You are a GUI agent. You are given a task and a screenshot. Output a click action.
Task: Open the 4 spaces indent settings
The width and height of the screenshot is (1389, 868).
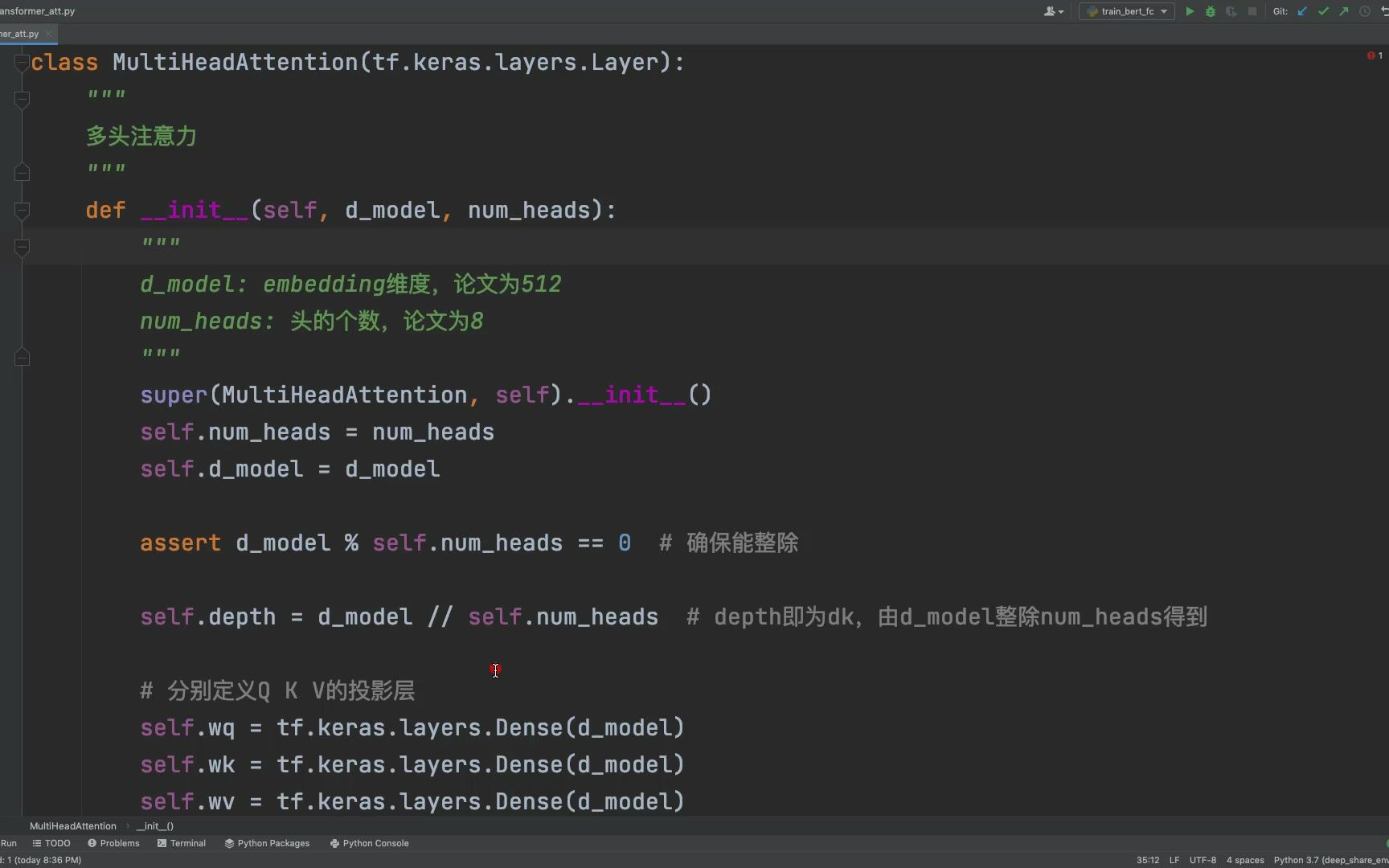1245,860
